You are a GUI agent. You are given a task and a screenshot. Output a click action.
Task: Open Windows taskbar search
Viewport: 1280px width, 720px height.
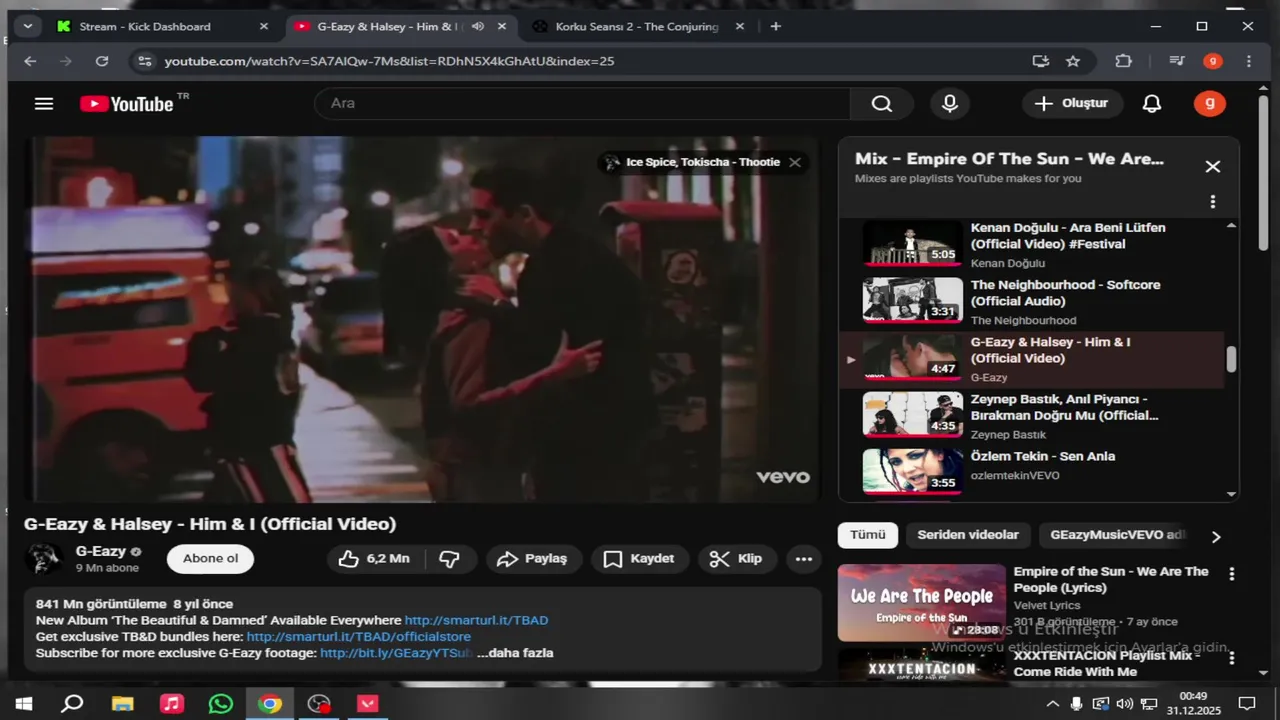click(72, 703)
